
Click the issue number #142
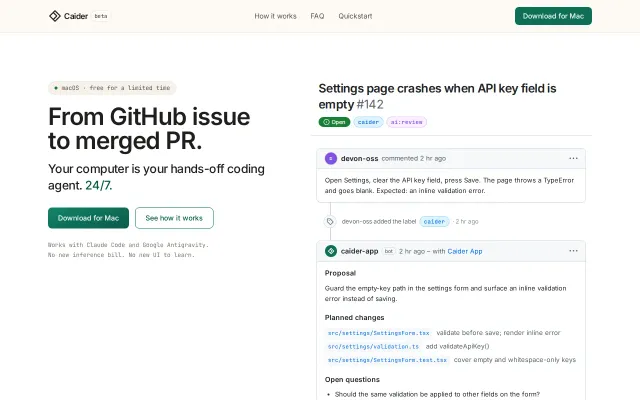[x=370, y=104]
